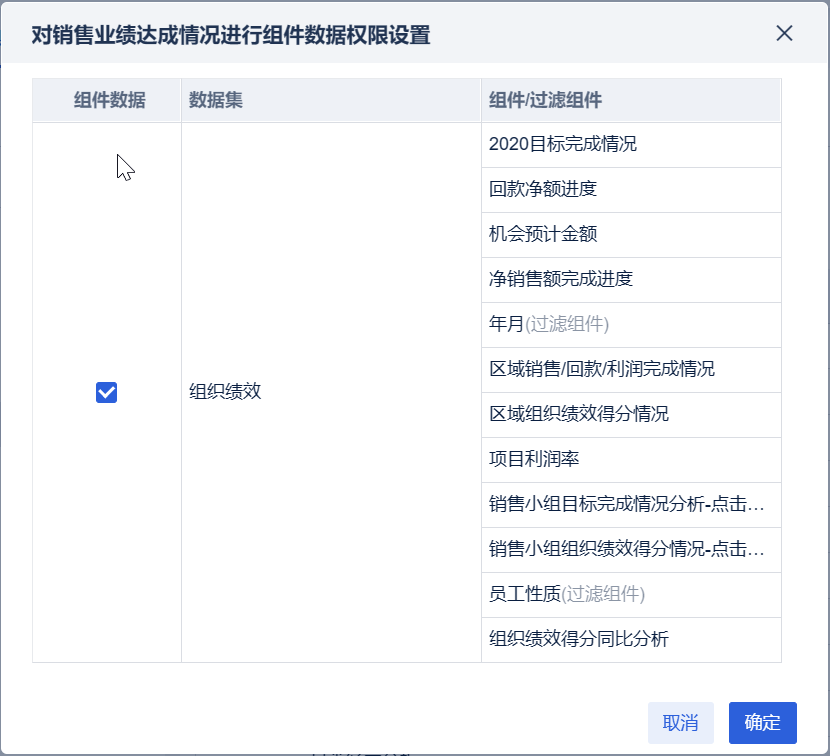Select the 组织绩效 dataset cell

[331, 392]
